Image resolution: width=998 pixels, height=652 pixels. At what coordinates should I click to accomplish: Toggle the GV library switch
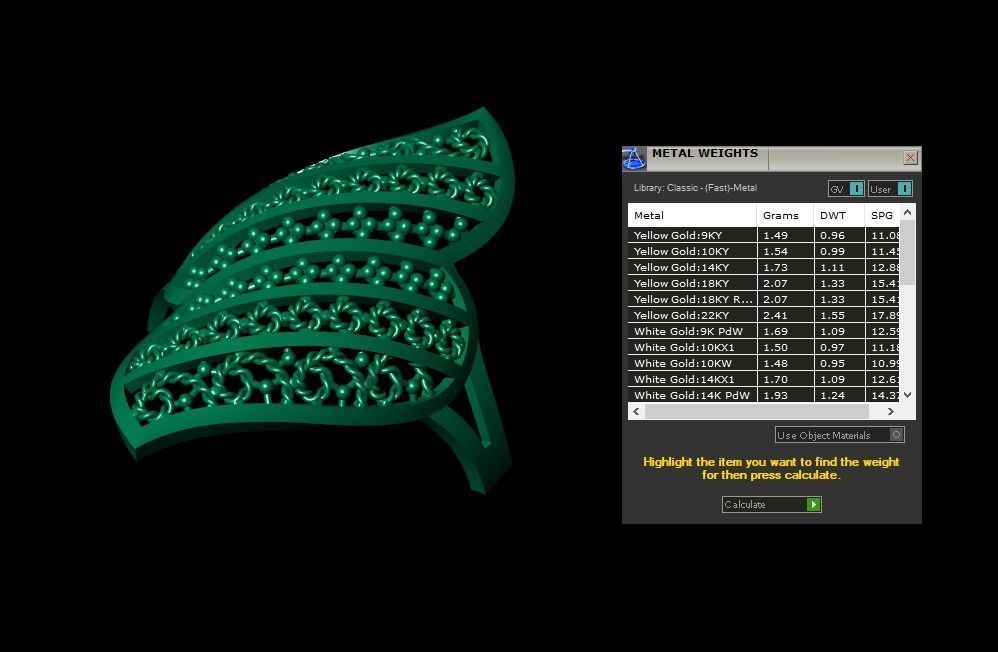pyautogui.click(x=846, y=189)
